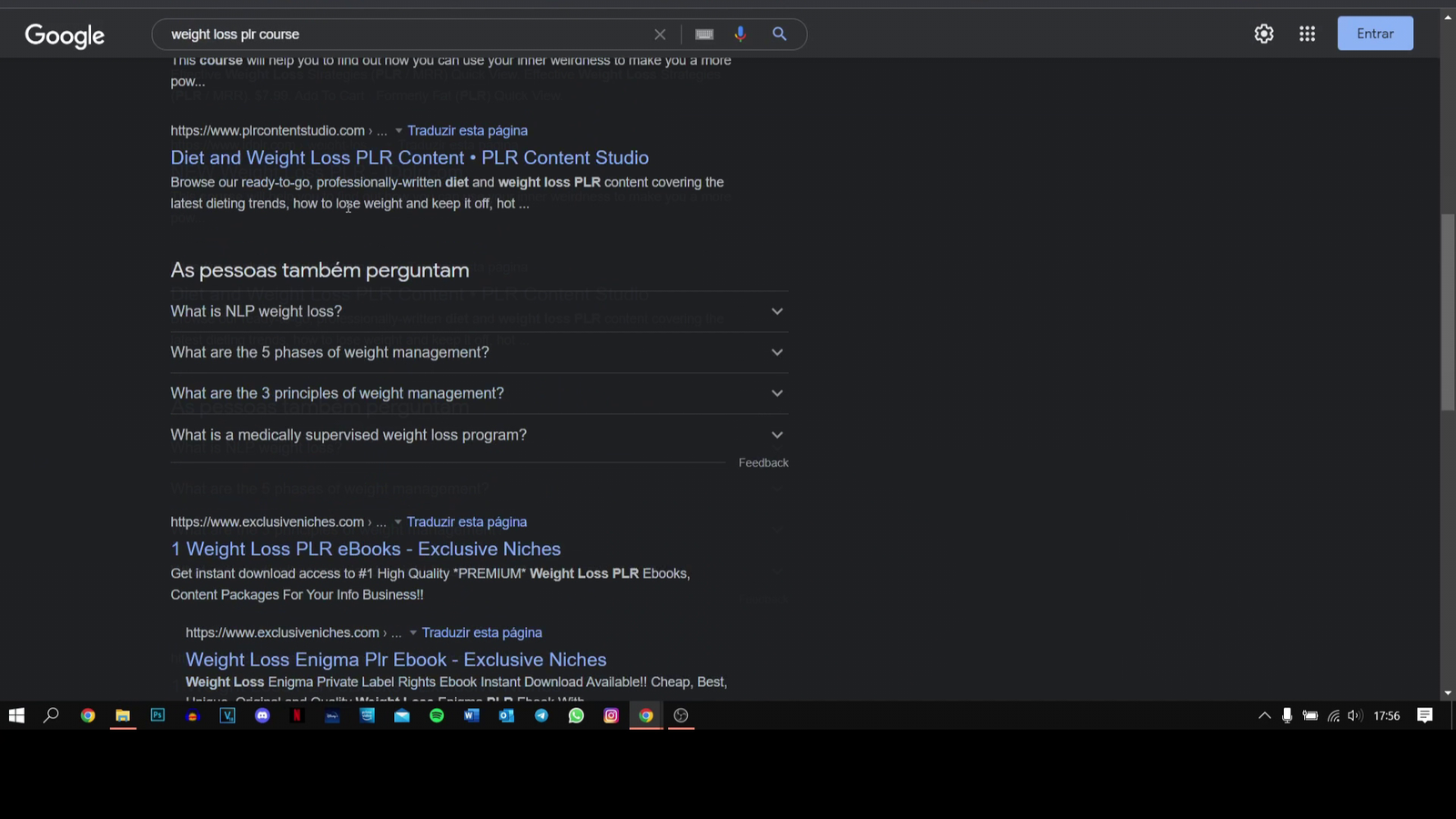Click the Feedback link under questions
Screen dimensions: 1456x819
[763, 463]
